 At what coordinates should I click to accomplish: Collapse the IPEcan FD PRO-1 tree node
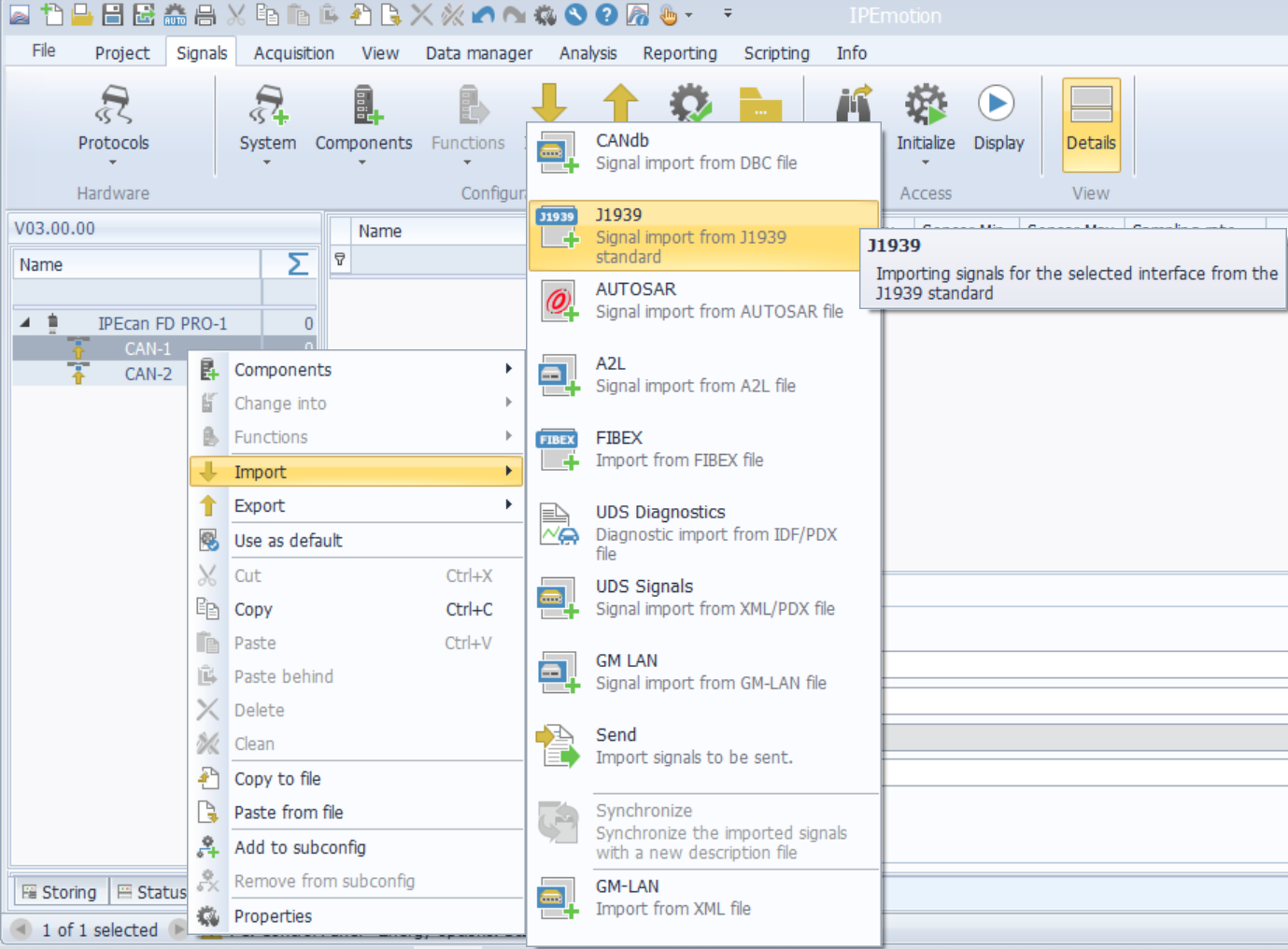25,323
